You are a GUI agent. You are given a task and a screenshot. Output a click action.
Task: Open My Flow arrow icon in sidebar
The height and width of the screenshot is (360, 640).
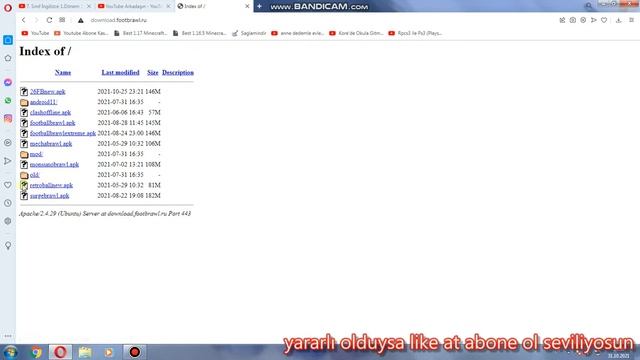point(8,161)
